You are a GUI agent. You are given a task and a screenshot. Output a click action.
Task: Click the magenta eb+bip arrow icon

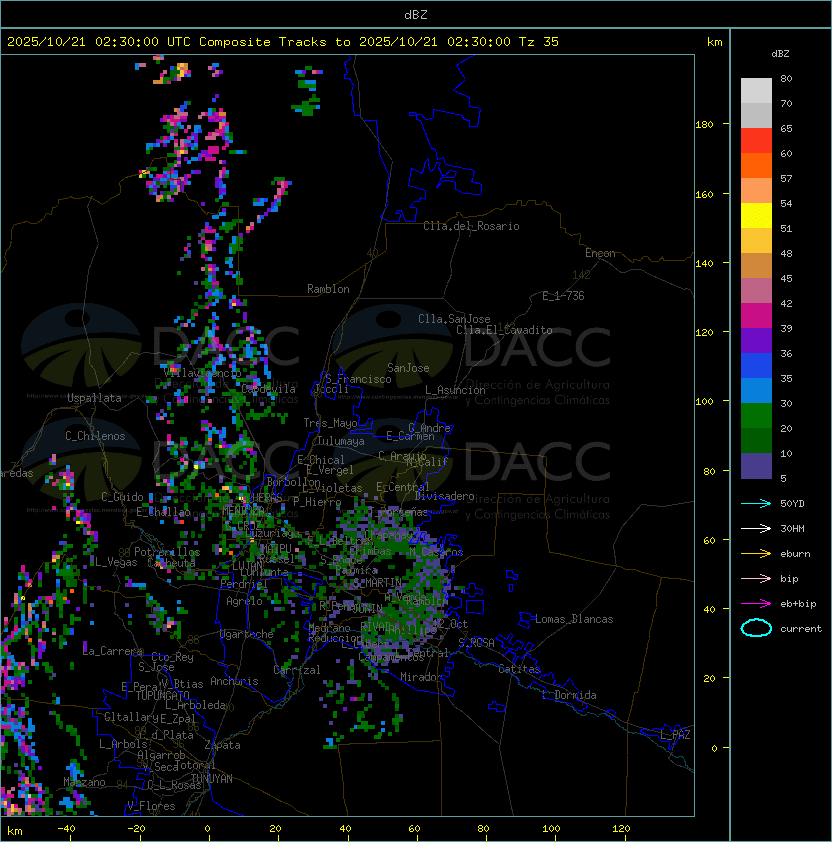(756, 604)
